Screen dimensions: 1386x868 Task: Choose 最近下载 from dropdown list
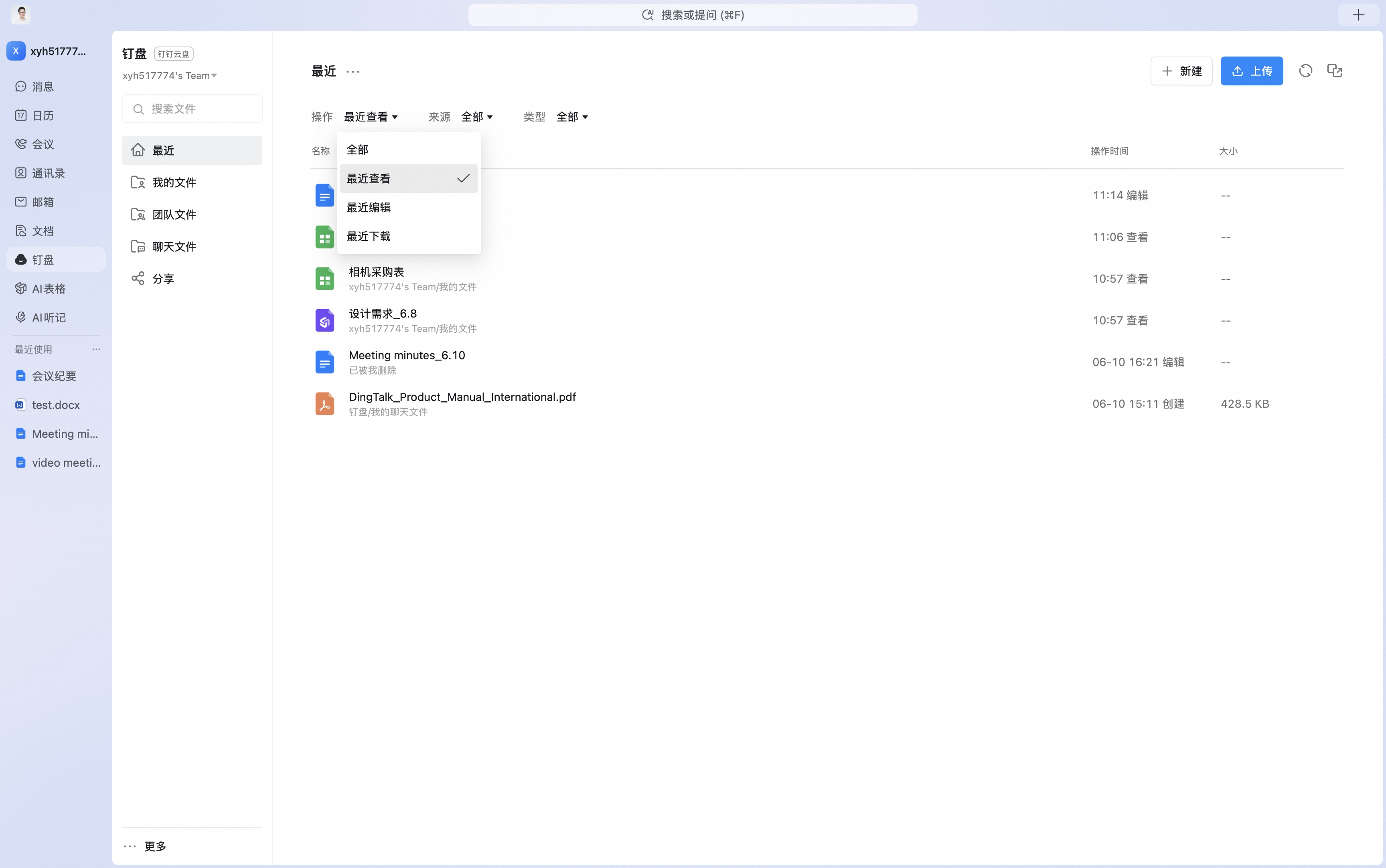click(x=409, y=236)
